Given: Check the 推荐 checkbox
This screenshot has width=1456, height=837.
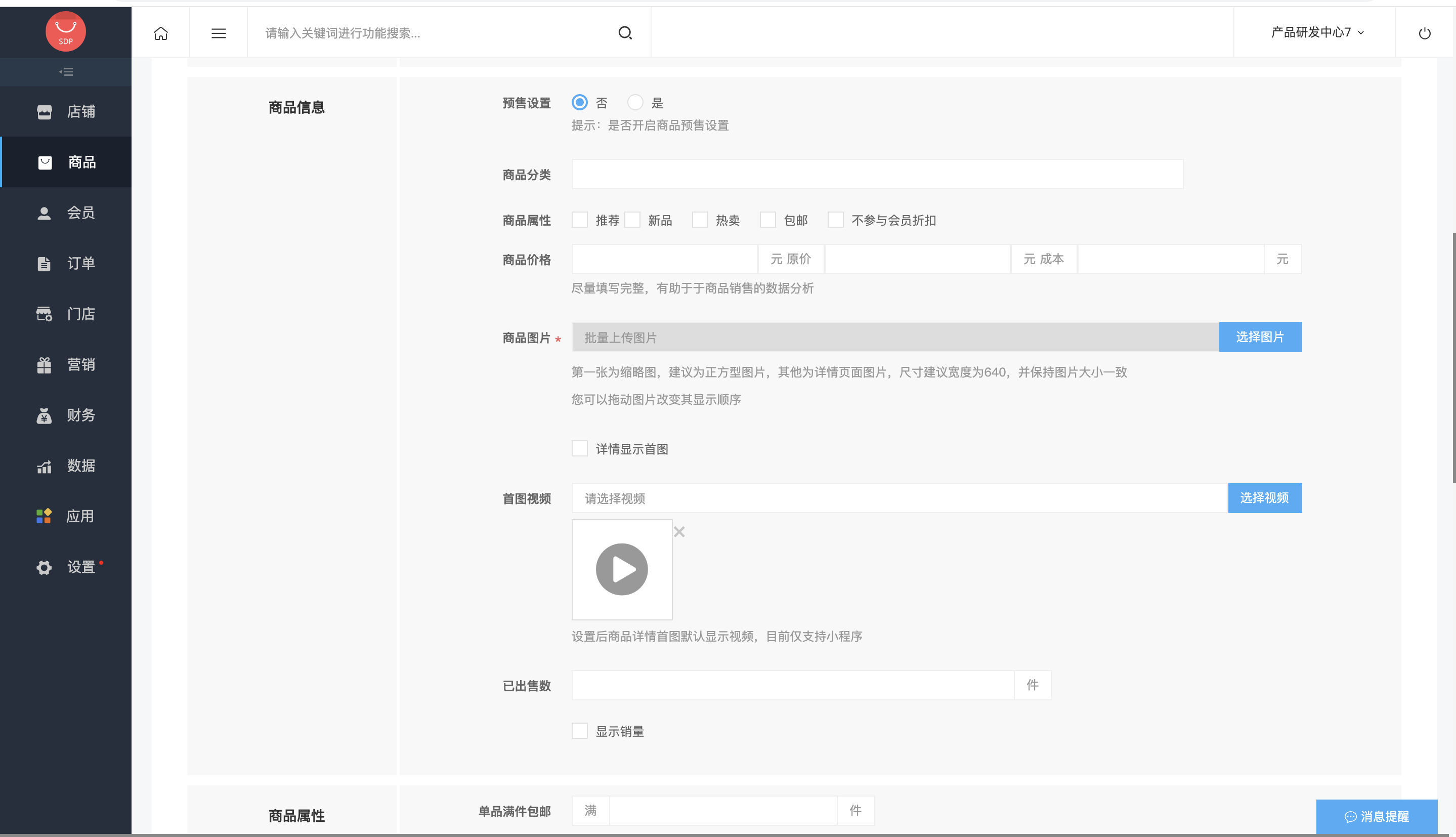Looking at the screenshot, I should 580,220.
